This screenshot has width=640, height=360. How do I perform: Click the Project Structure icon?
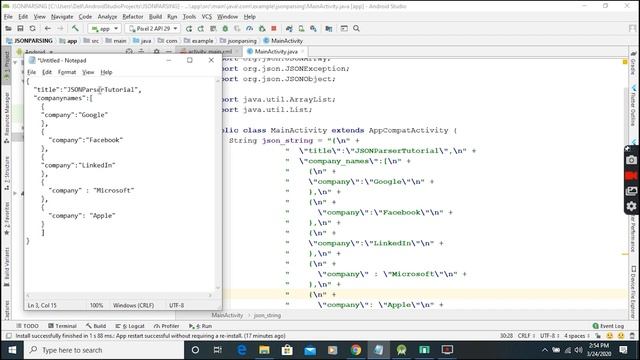click(329, 29)
